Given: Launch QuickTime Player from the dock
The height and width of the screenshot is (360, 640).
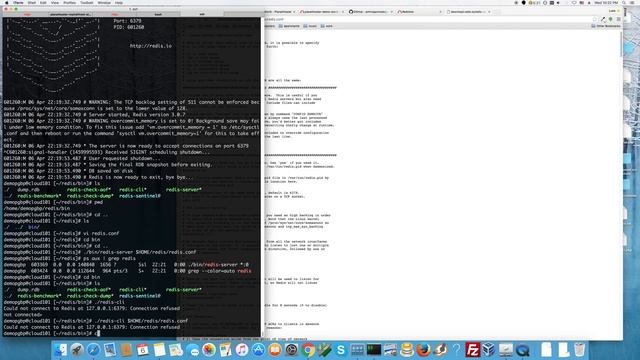Looking at the screenshot, I should (x=522, y=350).
